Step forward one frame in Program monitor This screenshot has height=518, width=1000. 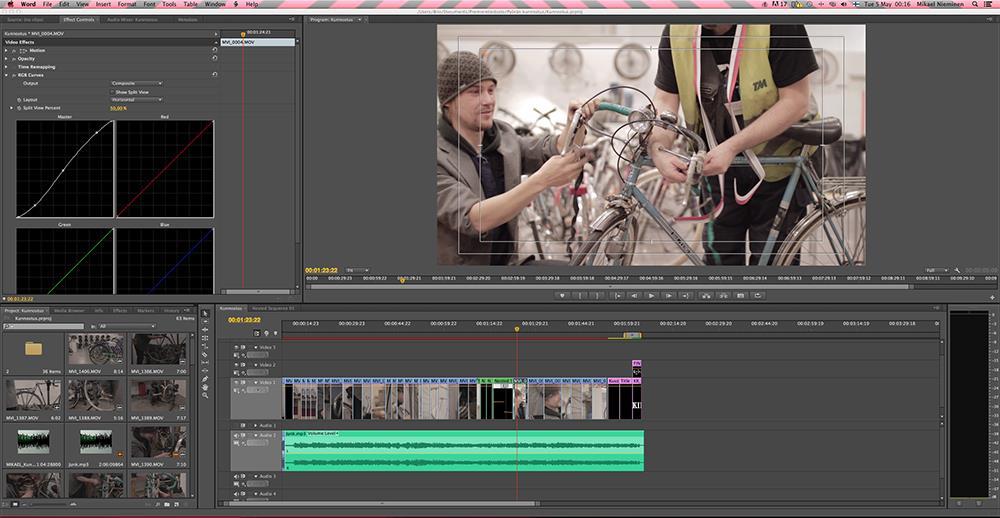pyautogui.click(x=668, y=295)
